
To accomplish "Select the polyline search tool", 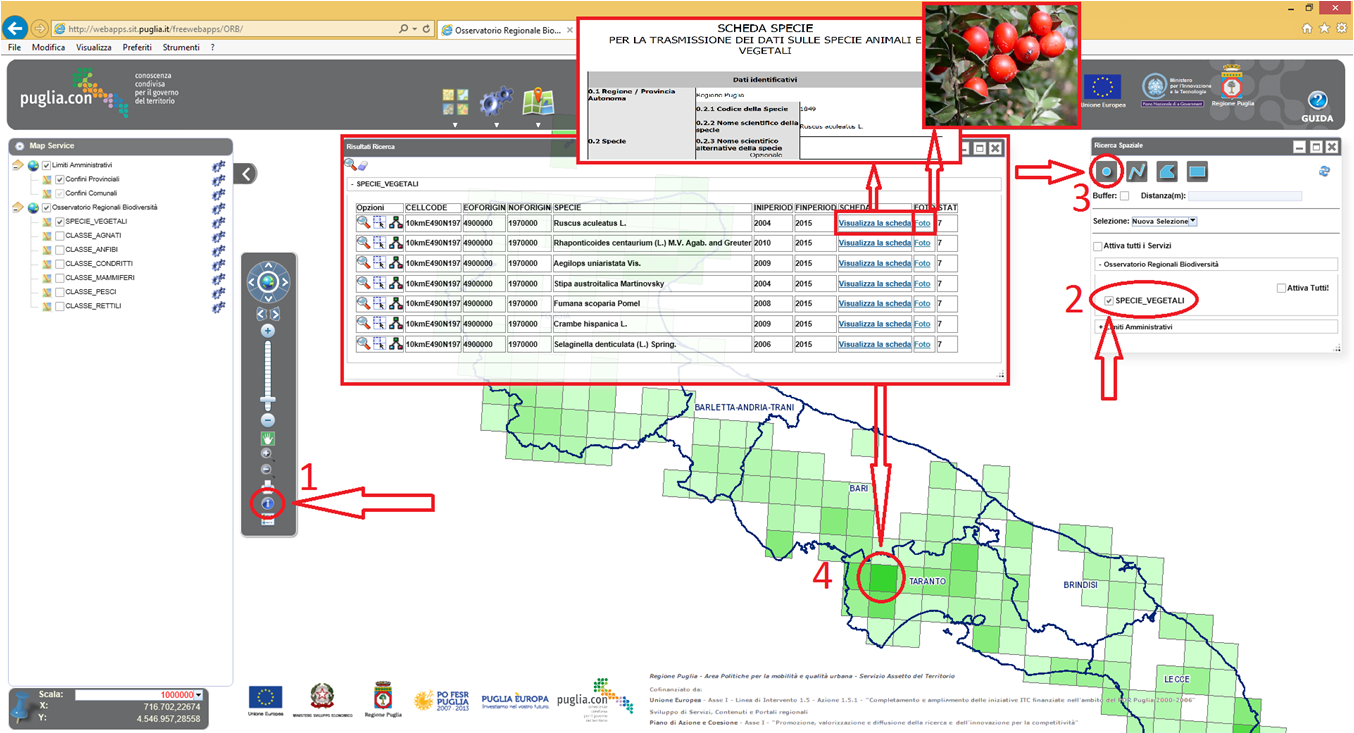I will pos(1137,171).
